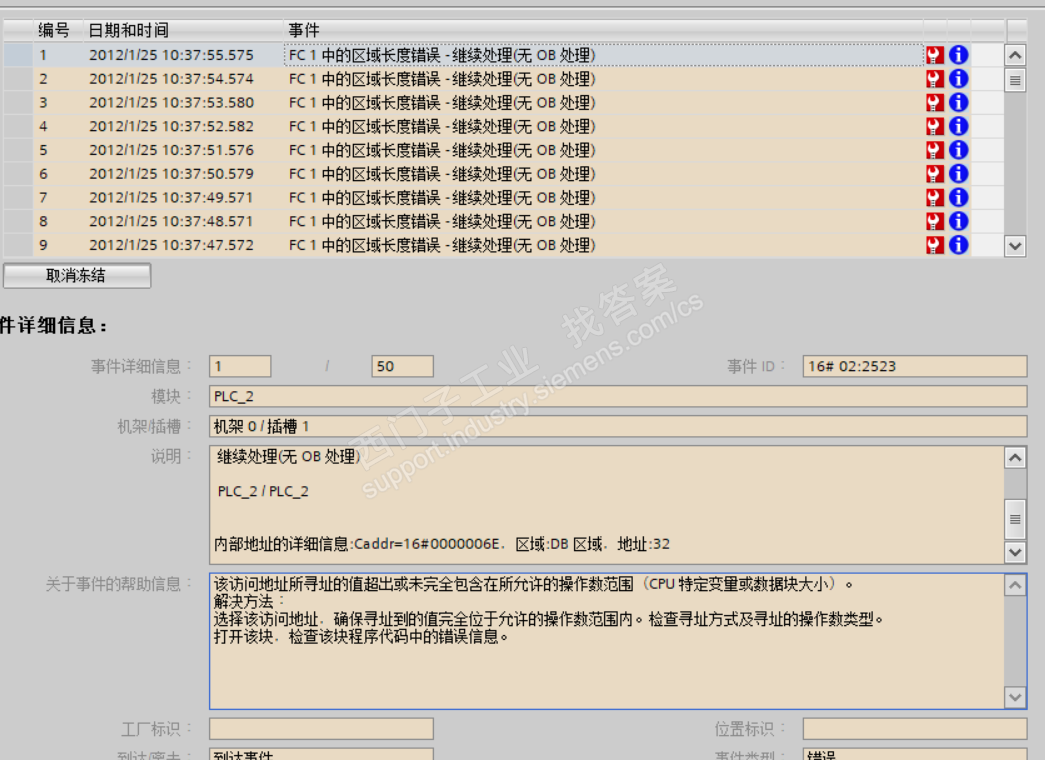Screen dimensions: 1045x760
Task: Click the event list scroll-up arrow
Action: 1015,55
